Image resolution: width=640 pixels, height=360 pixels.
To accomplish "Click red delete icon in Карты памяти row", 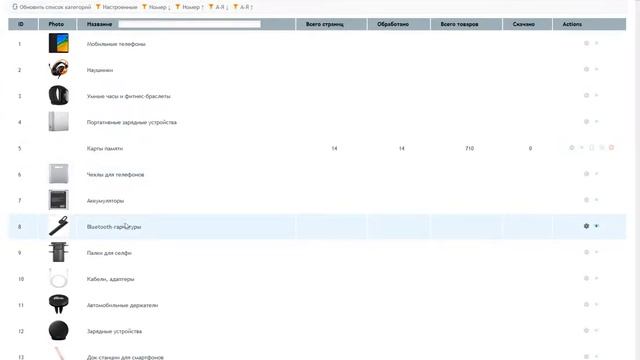I will 611,148.
